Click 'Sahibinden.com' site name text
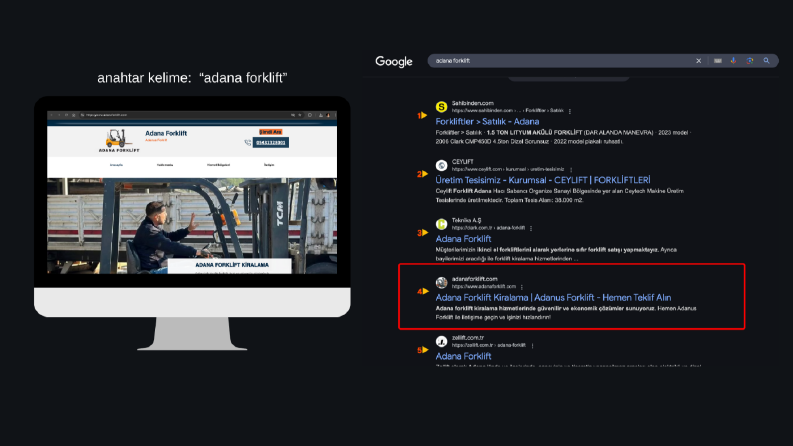The height and width of the screenshot is (446, 793). tap(472, 103)
